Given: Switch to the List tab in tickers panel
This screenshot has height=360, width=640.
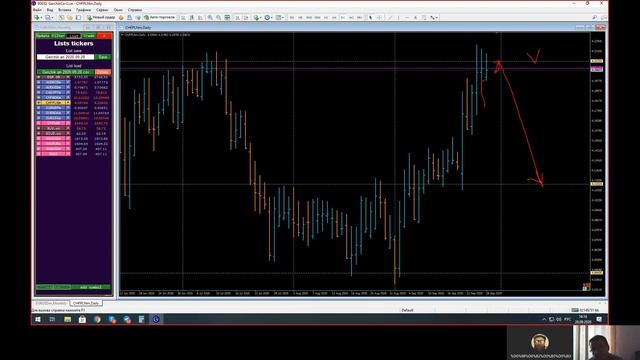Looking at the screenshot, I should click(x=73, y=36).
